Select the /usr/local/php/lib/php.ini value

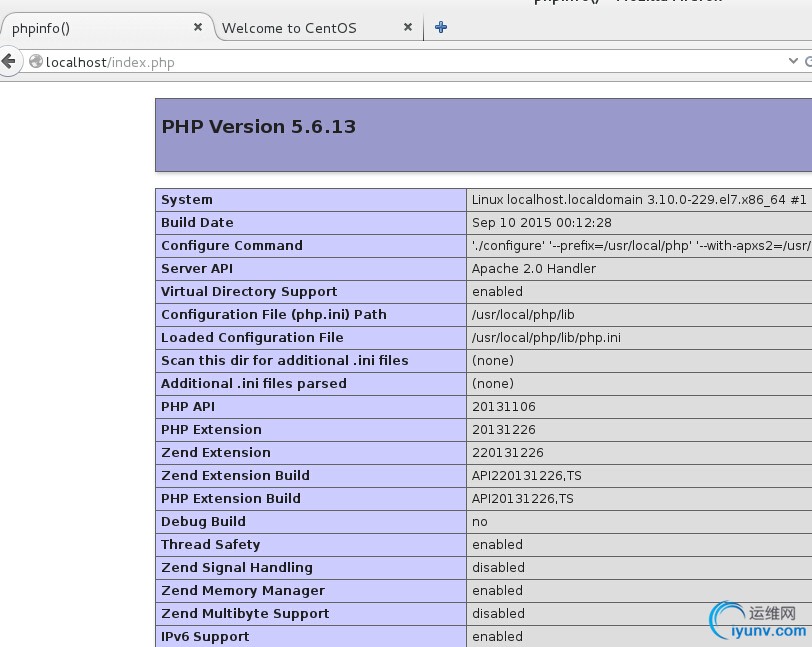pos(546,338)
